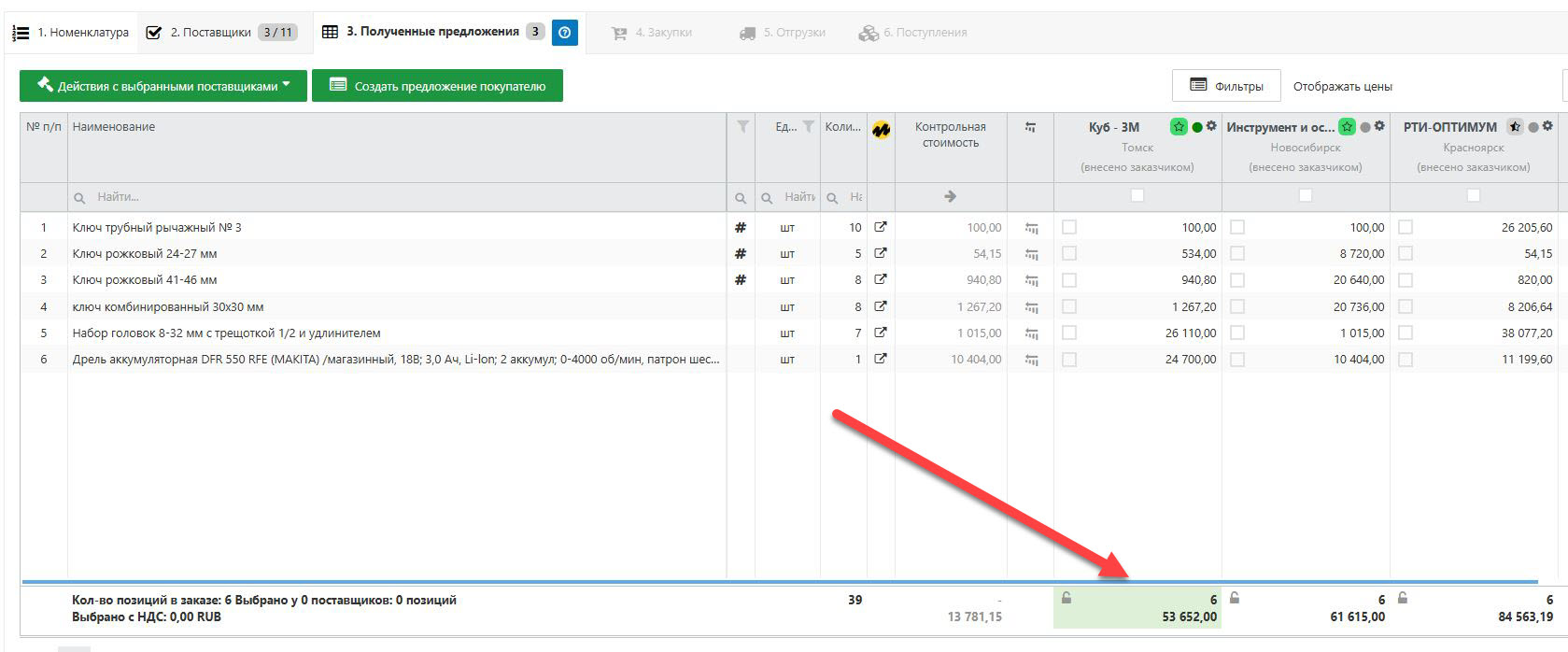The image size is (1568, 652).
Task: Click the blue help icon beside the offers tab
Action: (564, 33)
